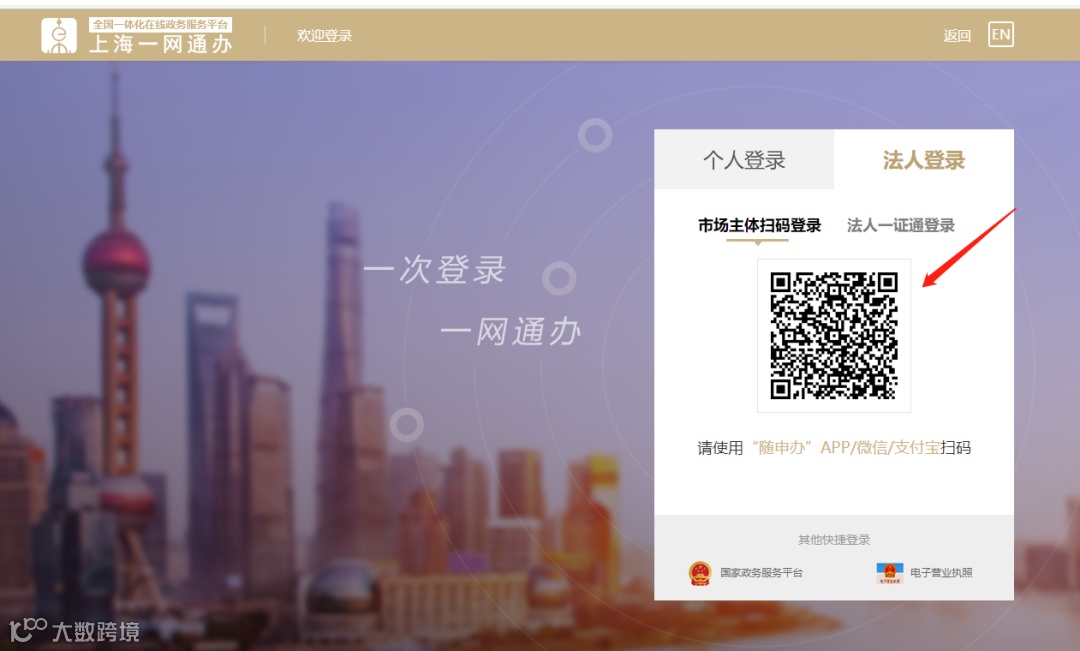Click the 电子营业执照 icon

(889, 572)
